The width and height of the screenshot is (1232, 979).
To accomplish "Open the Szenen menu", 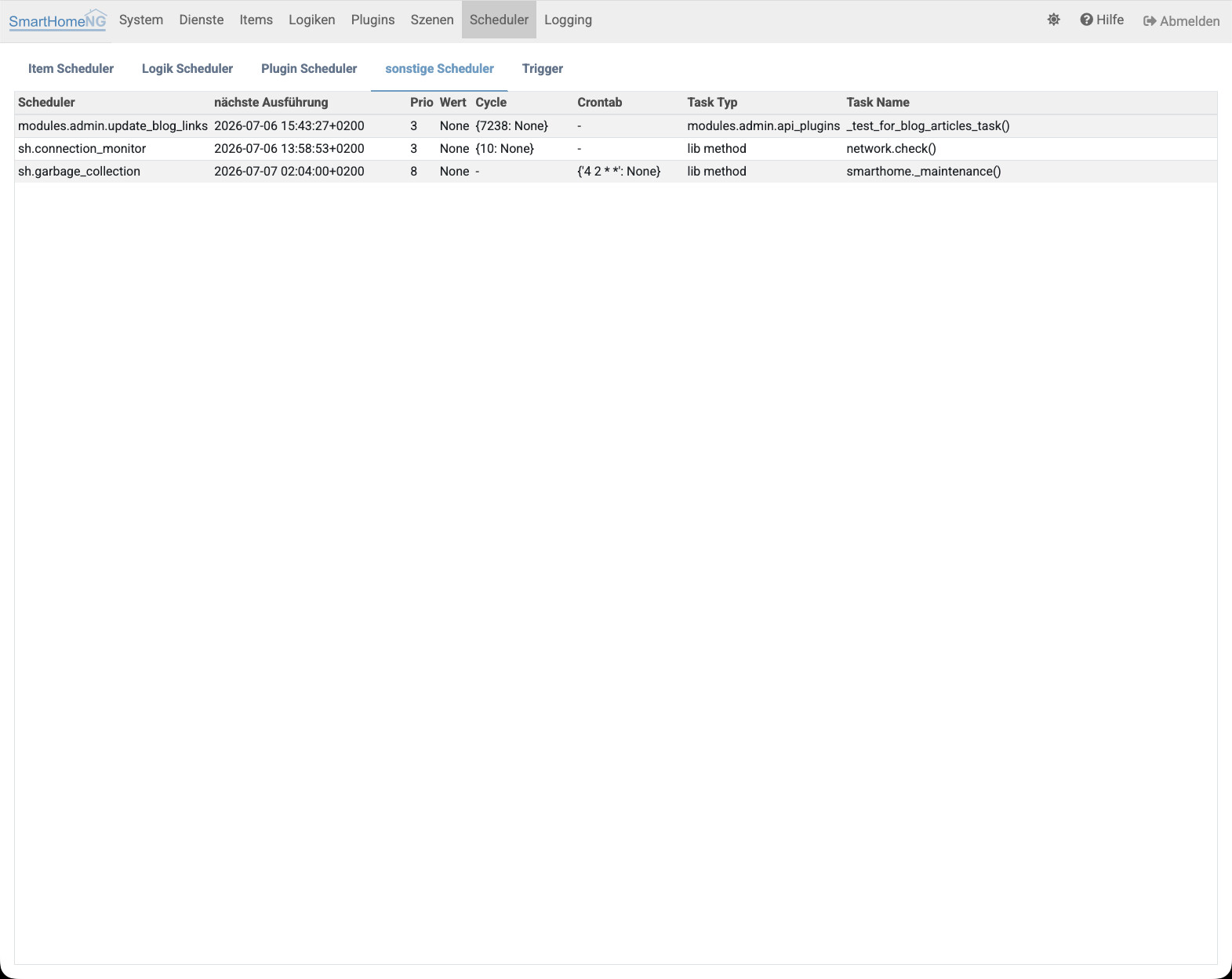I will [x=432, y=20].
